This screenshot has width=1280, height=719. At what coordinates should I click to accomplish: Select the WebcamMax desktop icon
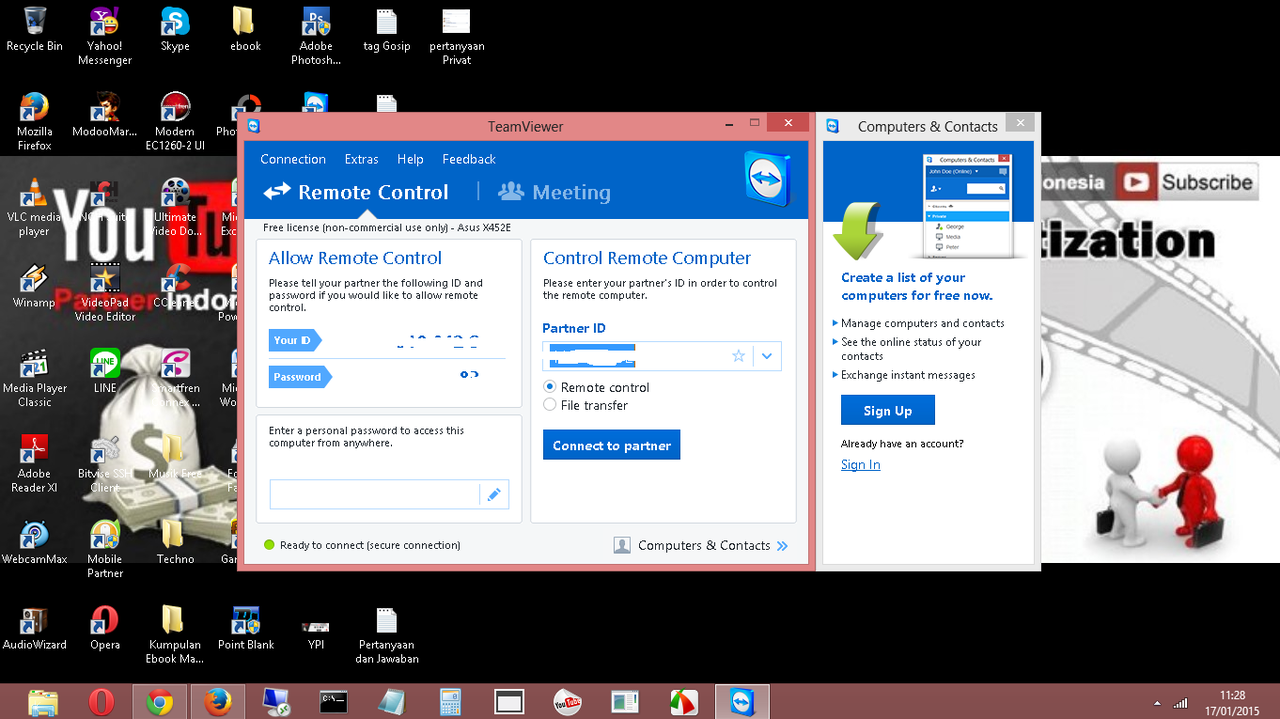(34, 543)
